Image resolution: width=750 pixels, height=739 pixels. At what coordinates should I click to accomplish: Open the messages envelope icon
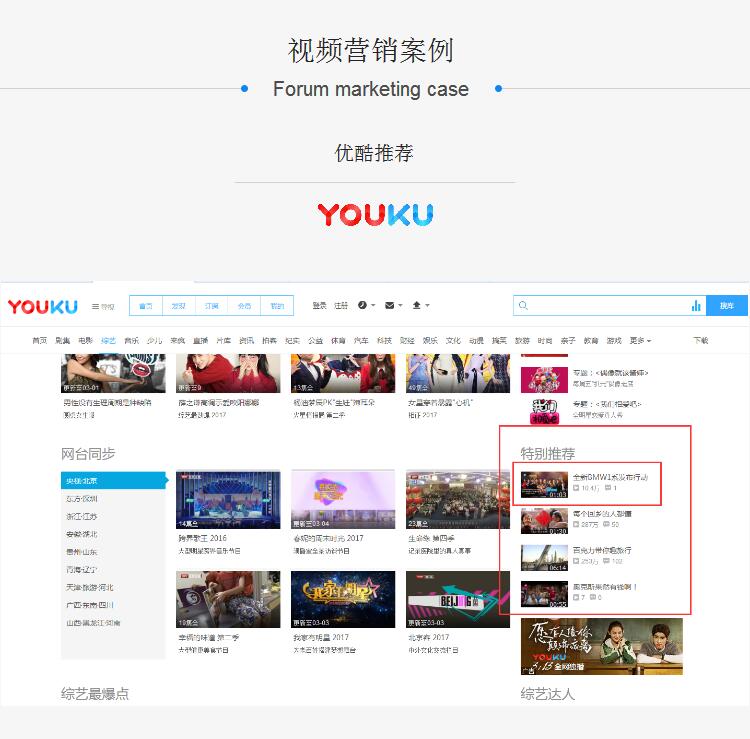[389, 305]
